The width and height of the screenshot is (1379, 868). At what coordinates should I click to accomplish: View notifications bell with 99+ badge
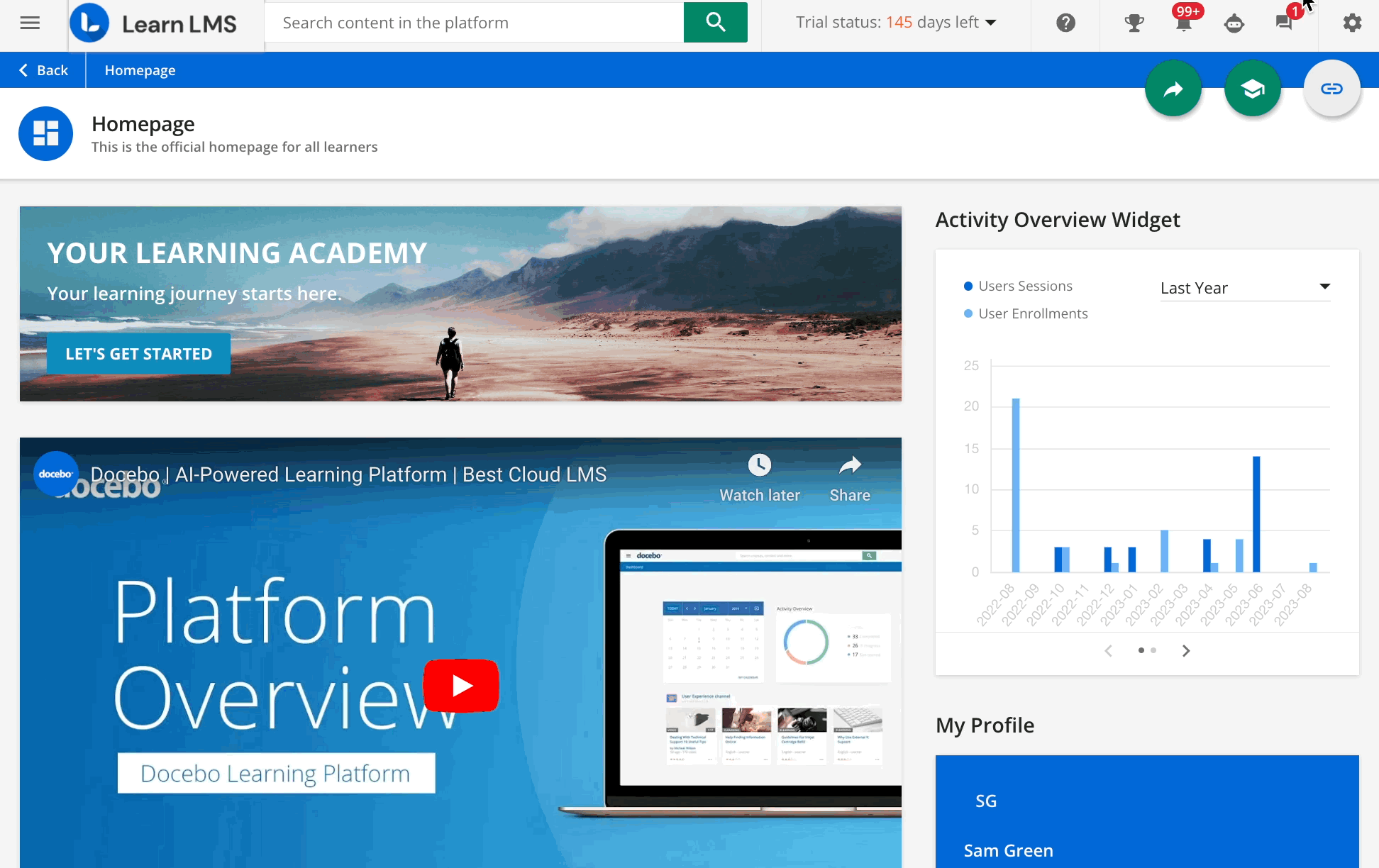pyautogui.click(x=1184, y=23)
